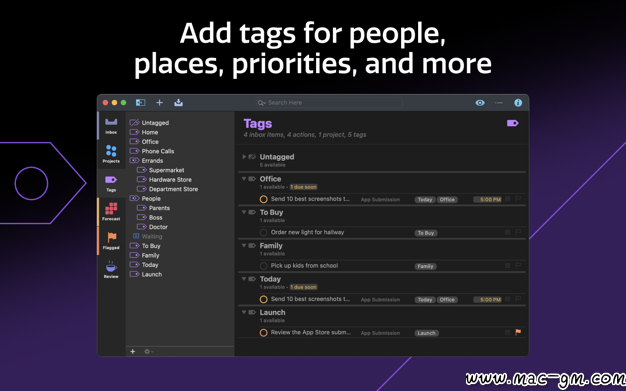626x391 pixels.
Task: Click the Clean Up inbox tray icon
Action: point(178,103)
